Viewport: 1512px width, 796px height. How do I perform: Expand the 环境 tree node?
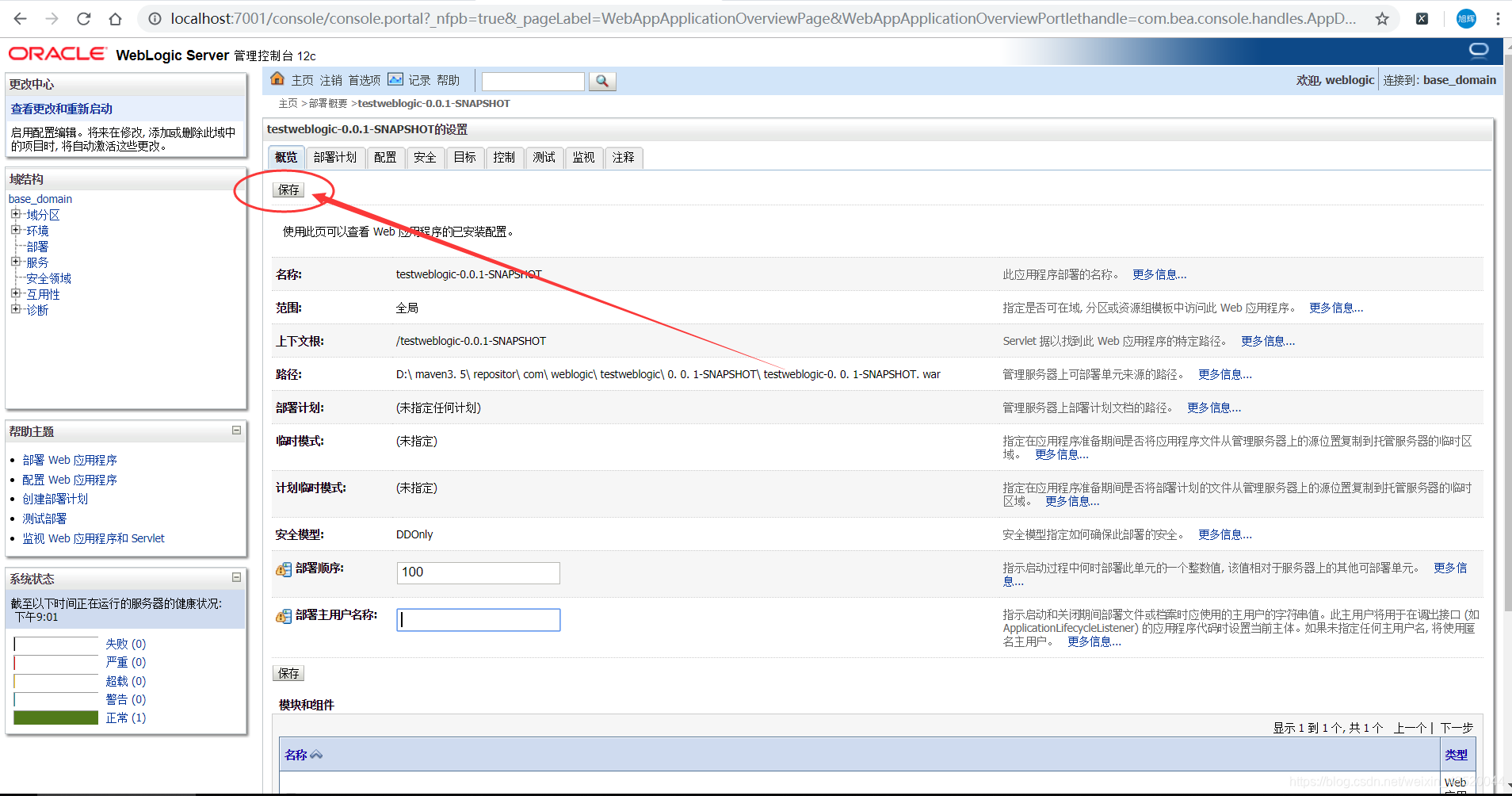click(15, 230)
